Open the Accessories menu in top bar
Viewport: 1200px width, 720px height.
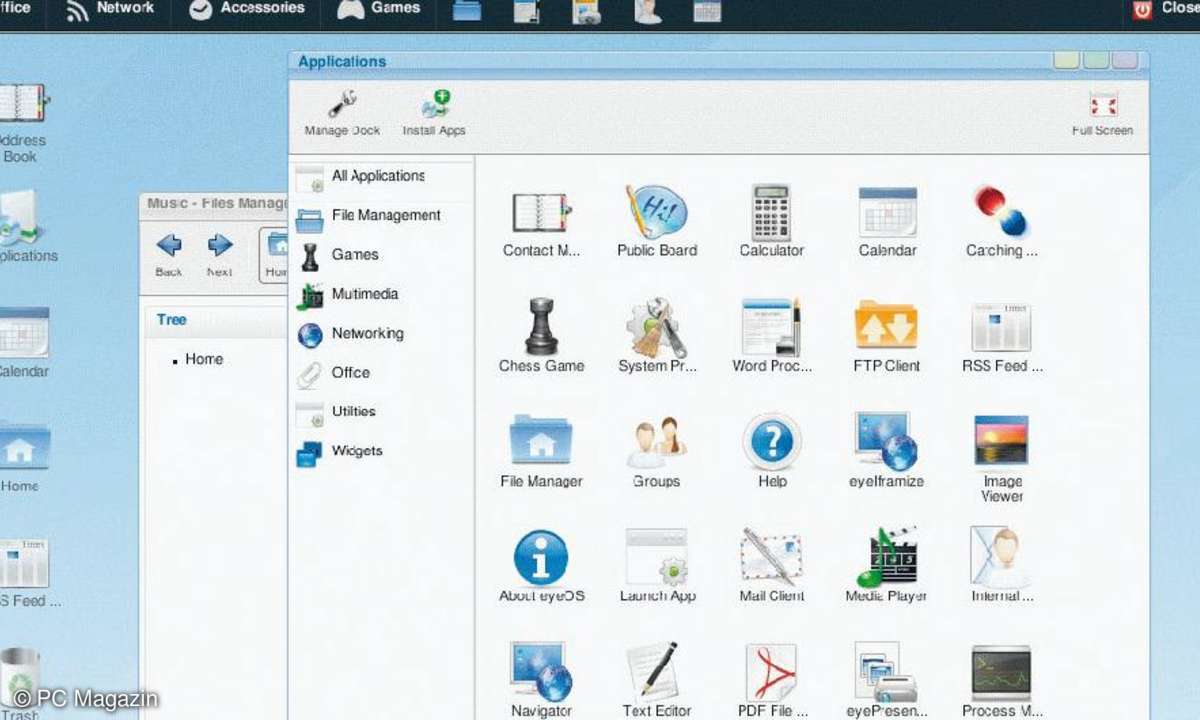[246, 9]
